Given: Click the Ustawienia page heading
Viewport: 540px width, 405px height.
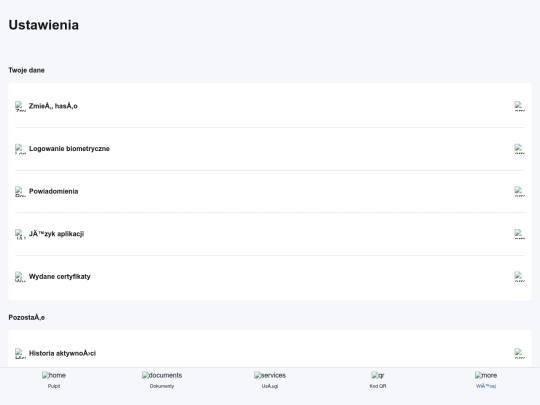Looking at the screenshot, I should tap(44, 25).
